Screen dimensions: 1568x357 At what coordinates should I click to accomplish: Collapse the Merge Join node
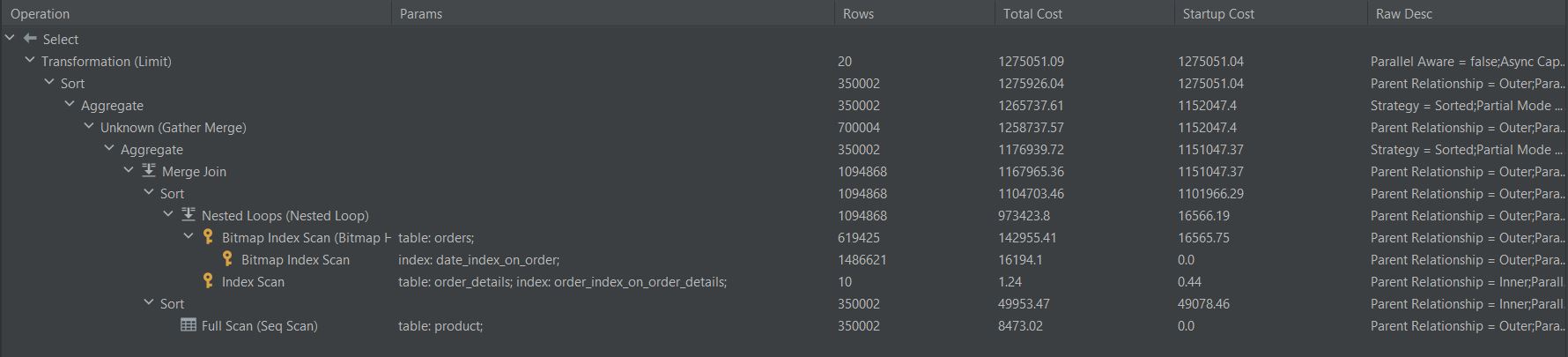(129, 171)
